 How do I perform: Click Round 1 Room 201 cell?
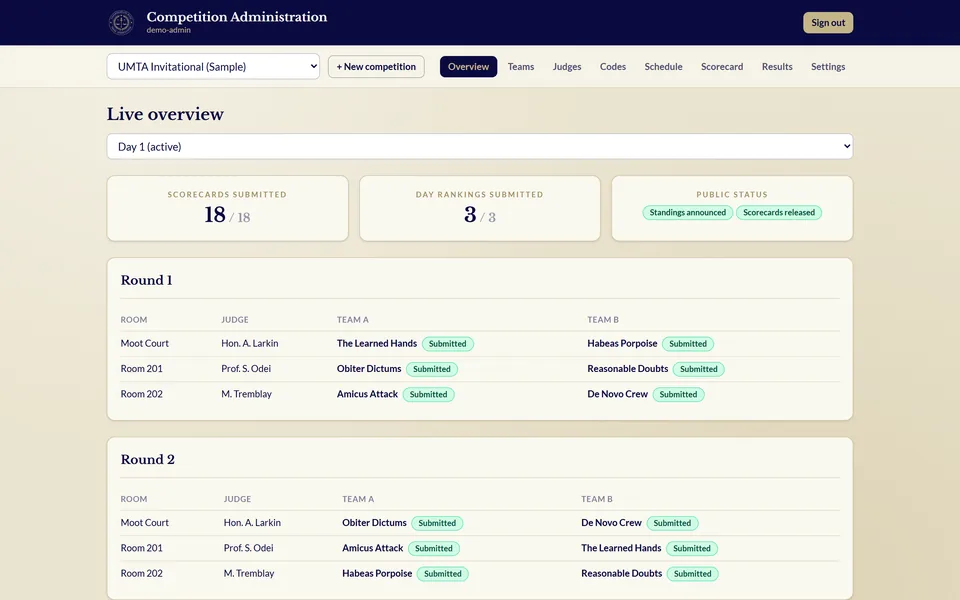click(x=141, y=369)
